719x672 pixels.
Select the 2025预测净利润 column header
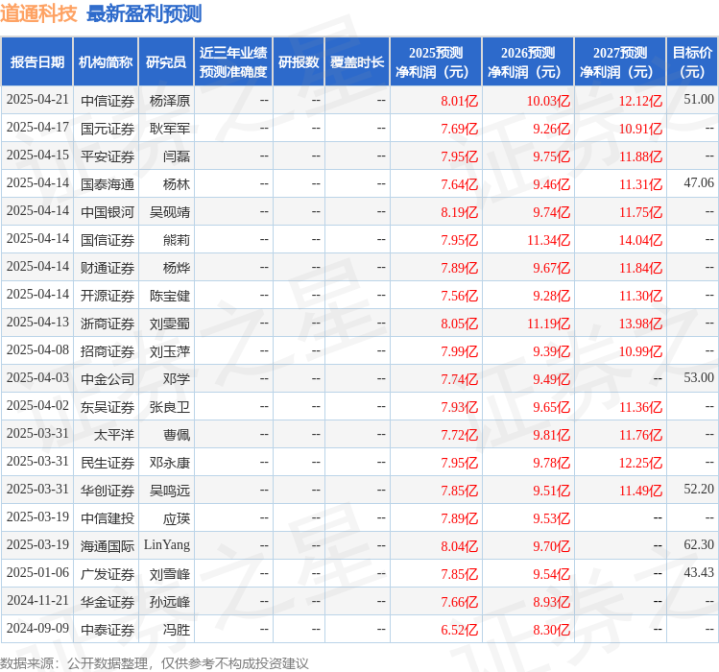436,62
